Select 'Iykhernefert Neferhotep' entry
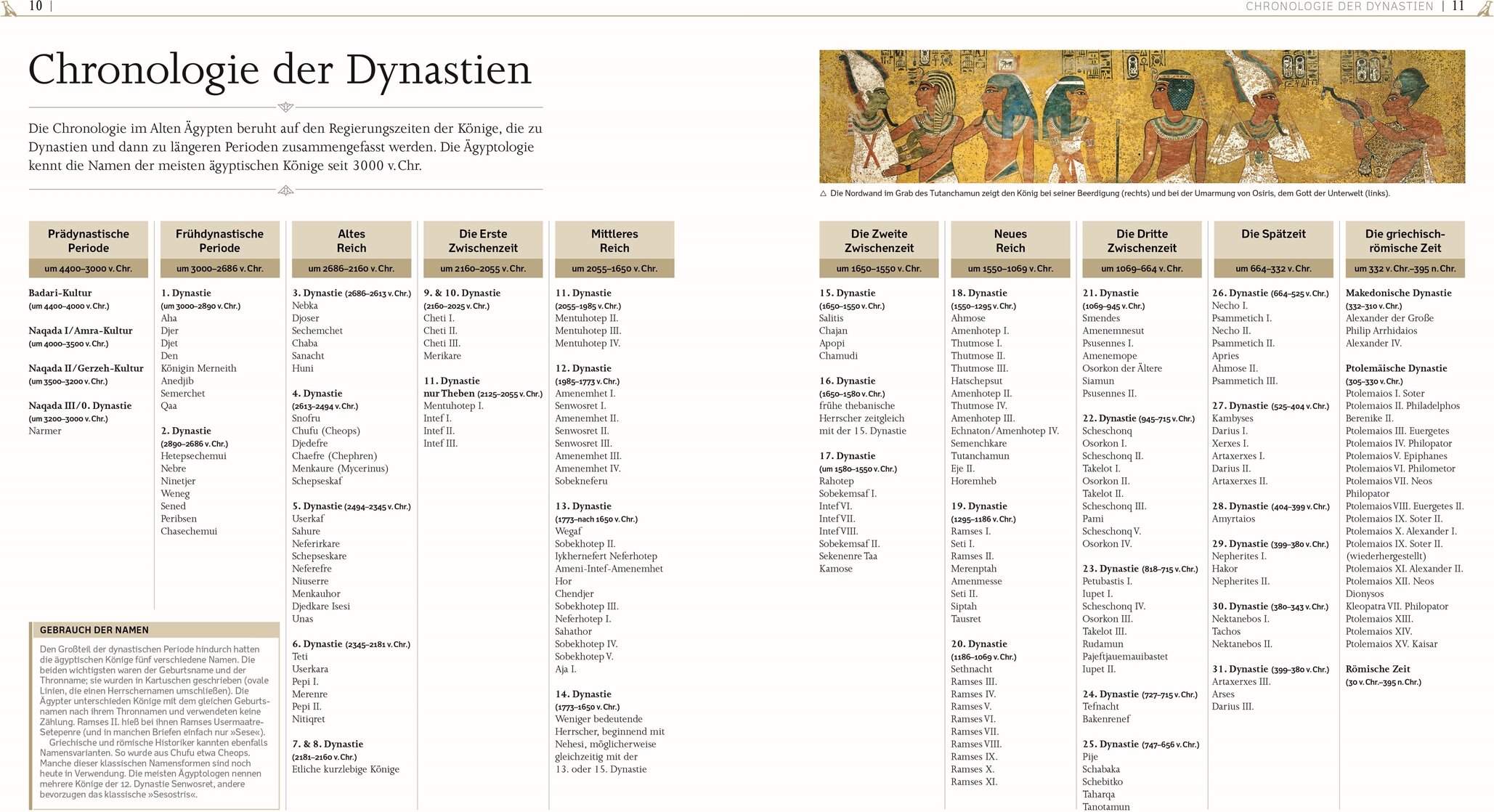 click(x=606, y=556)
